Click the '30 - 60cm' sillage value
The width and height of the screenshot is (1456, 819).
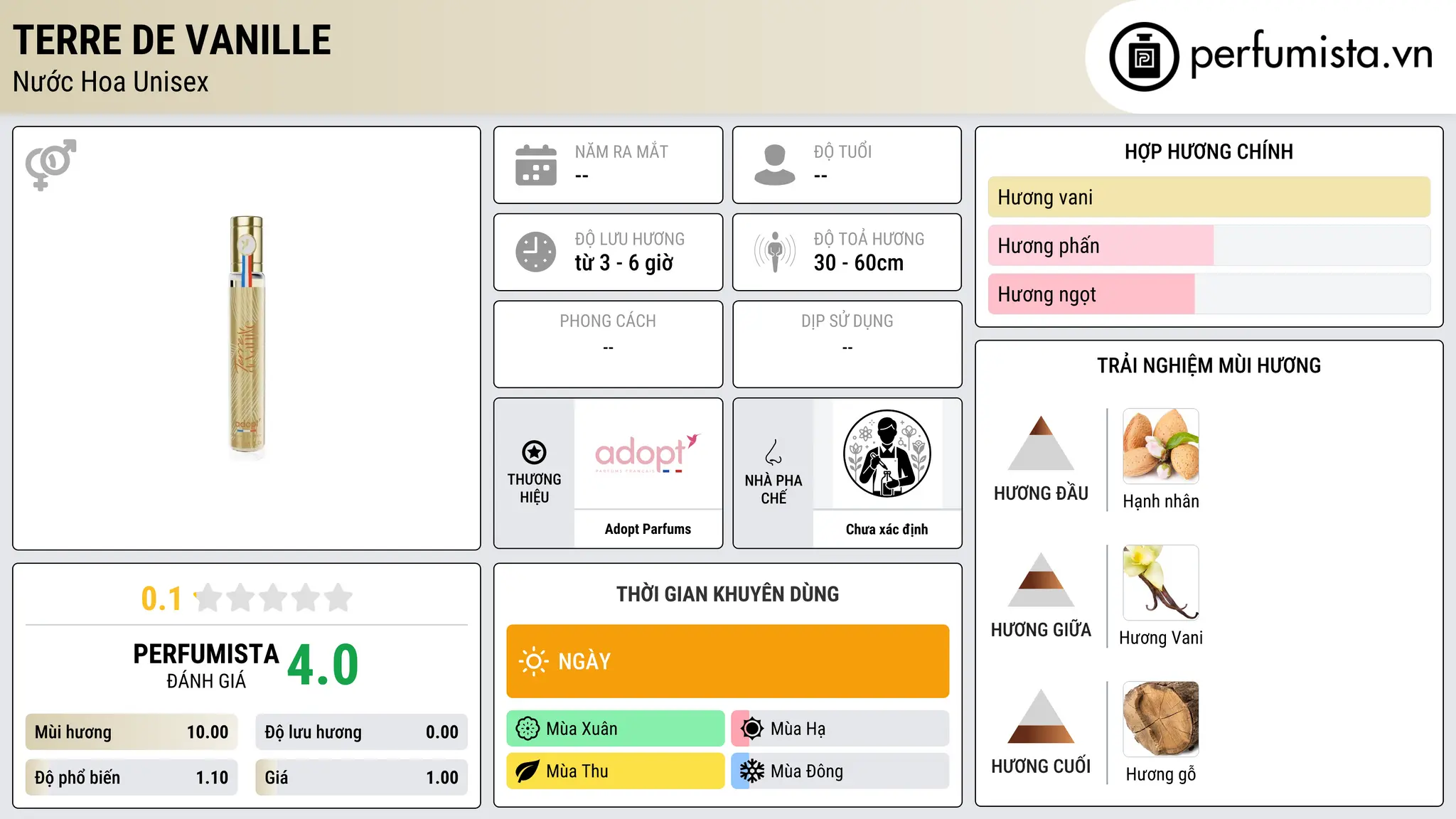point(859,263)
